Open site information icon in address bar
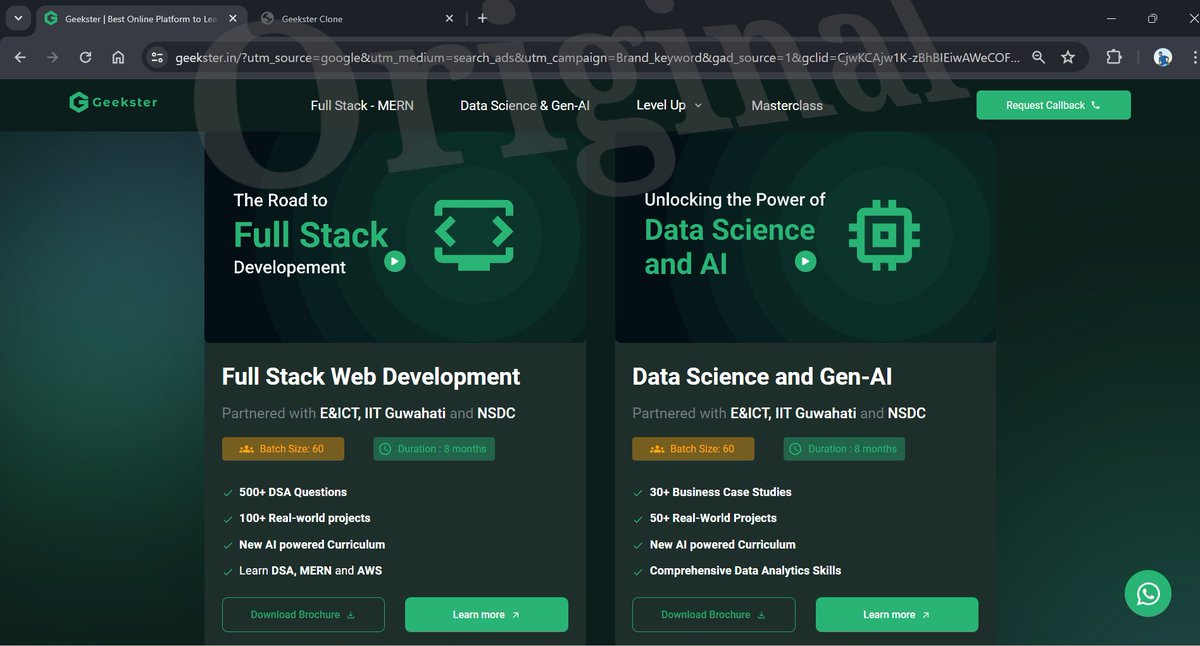Image resolution: width=1200 pixels, height=646 pixels. click(157, 58)
